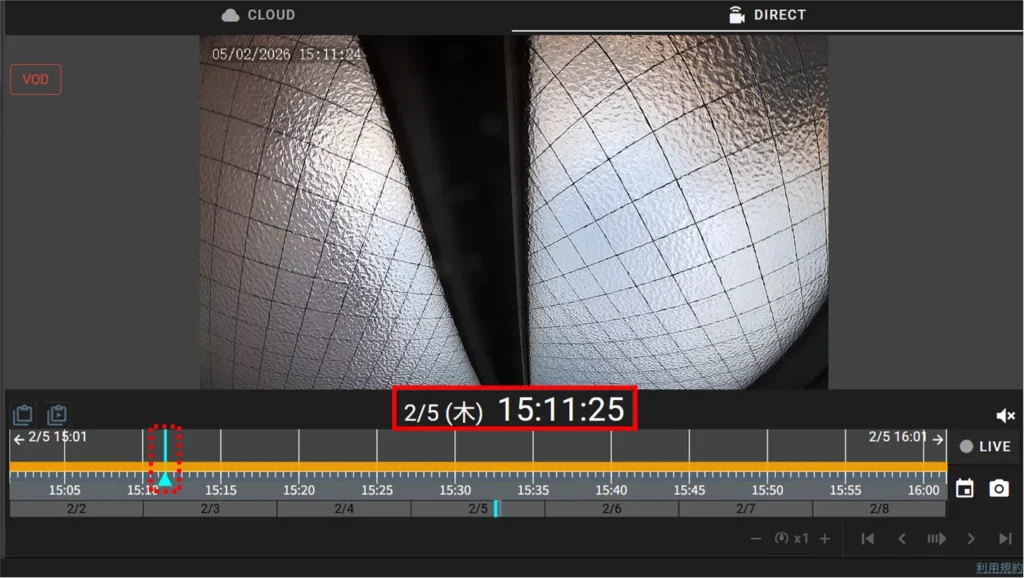The image size is (1024, 578).
Task: Decrease playback speed with minus button
Action: tap(756, 539)
